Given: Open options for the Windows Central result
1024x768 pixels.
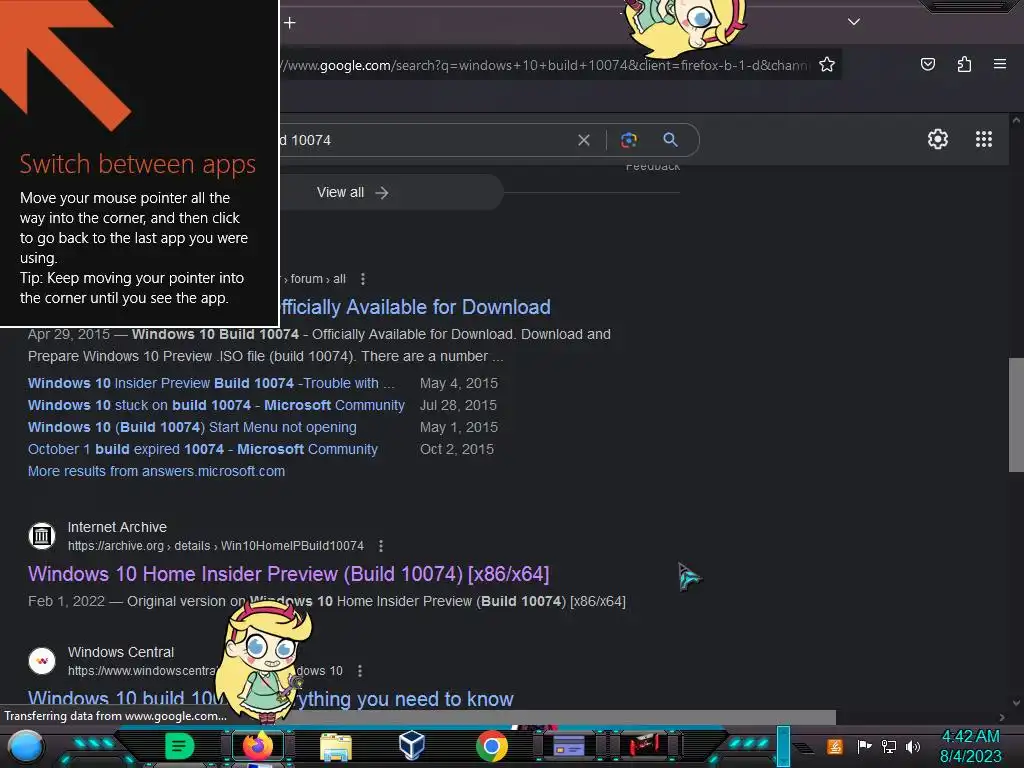Looking at the screenshot, I should [x=360, y=671].
